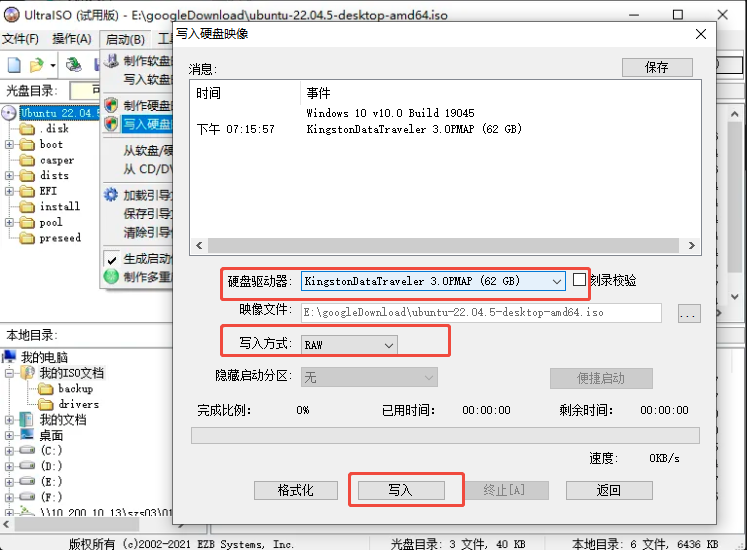Click the 光盘目录 input box
Image resolution: width=747 pixels, height=550 pixels.
[x=86, y=90]
